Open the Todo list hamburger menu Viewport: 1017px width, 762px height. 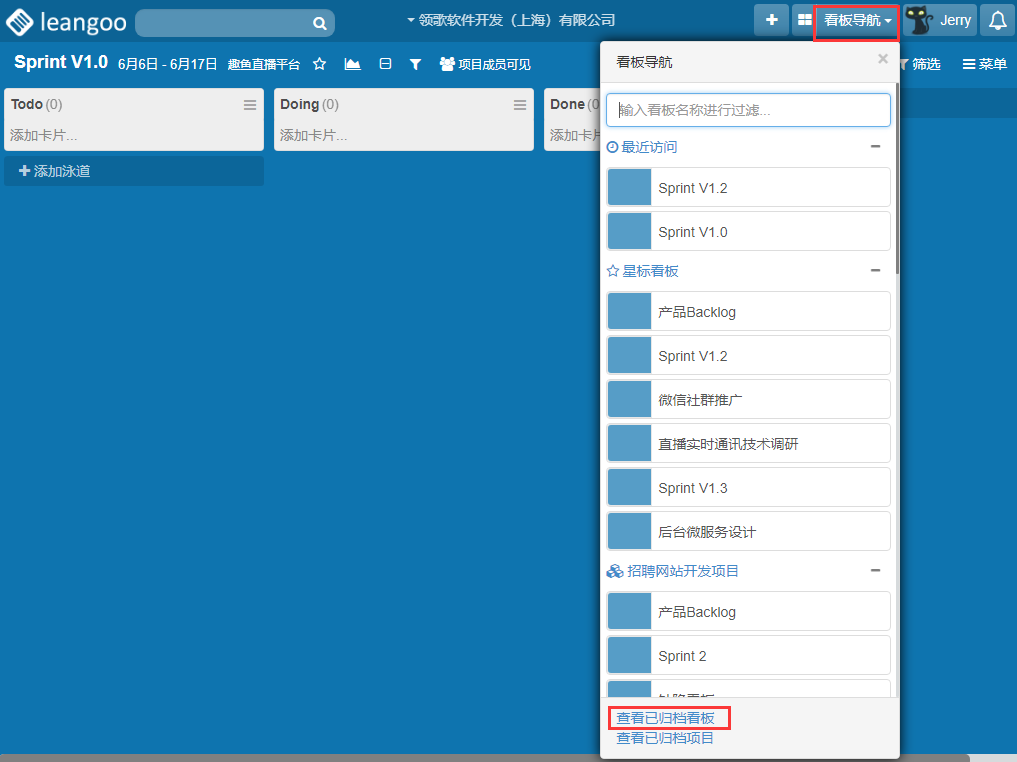click(x=250, y=105)
